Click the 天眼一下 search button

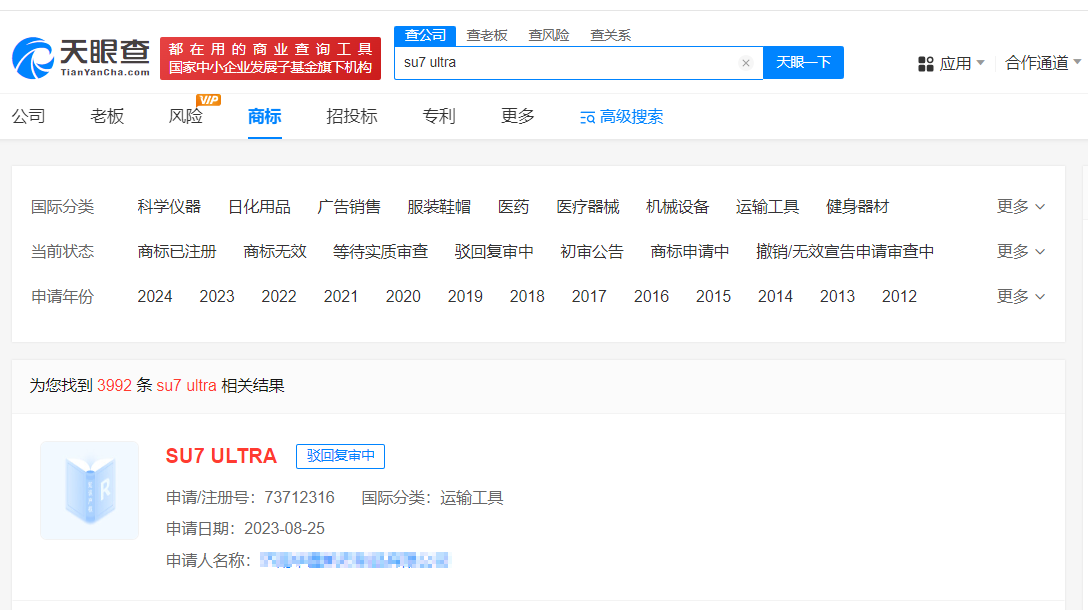pyautogui.click(x=803, y=62)
